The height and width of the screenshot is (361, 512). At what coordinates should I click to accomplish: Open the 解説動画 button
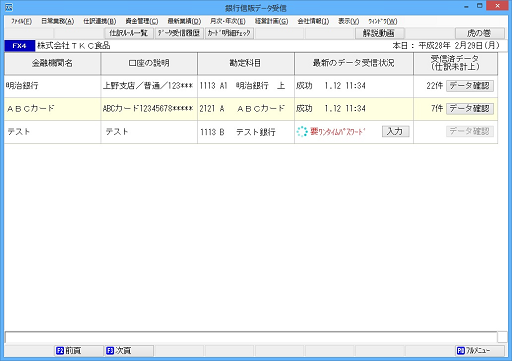(380, 33)
